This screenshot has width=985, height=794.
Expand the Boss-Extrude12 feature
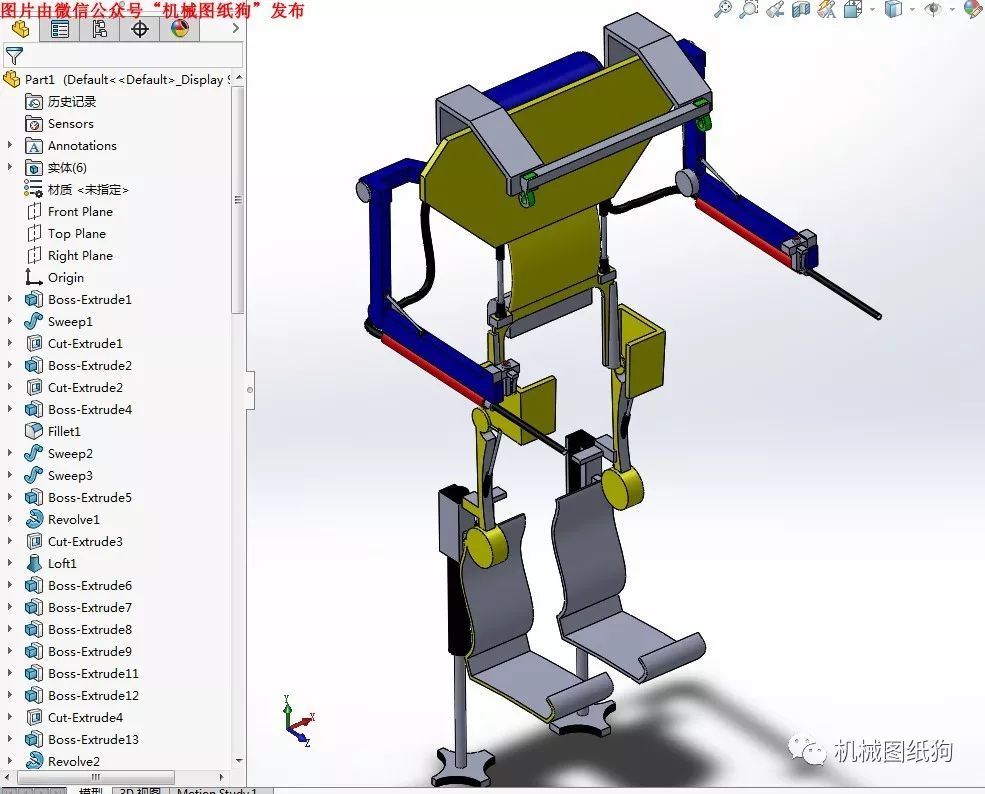click(x=9, y=695)
